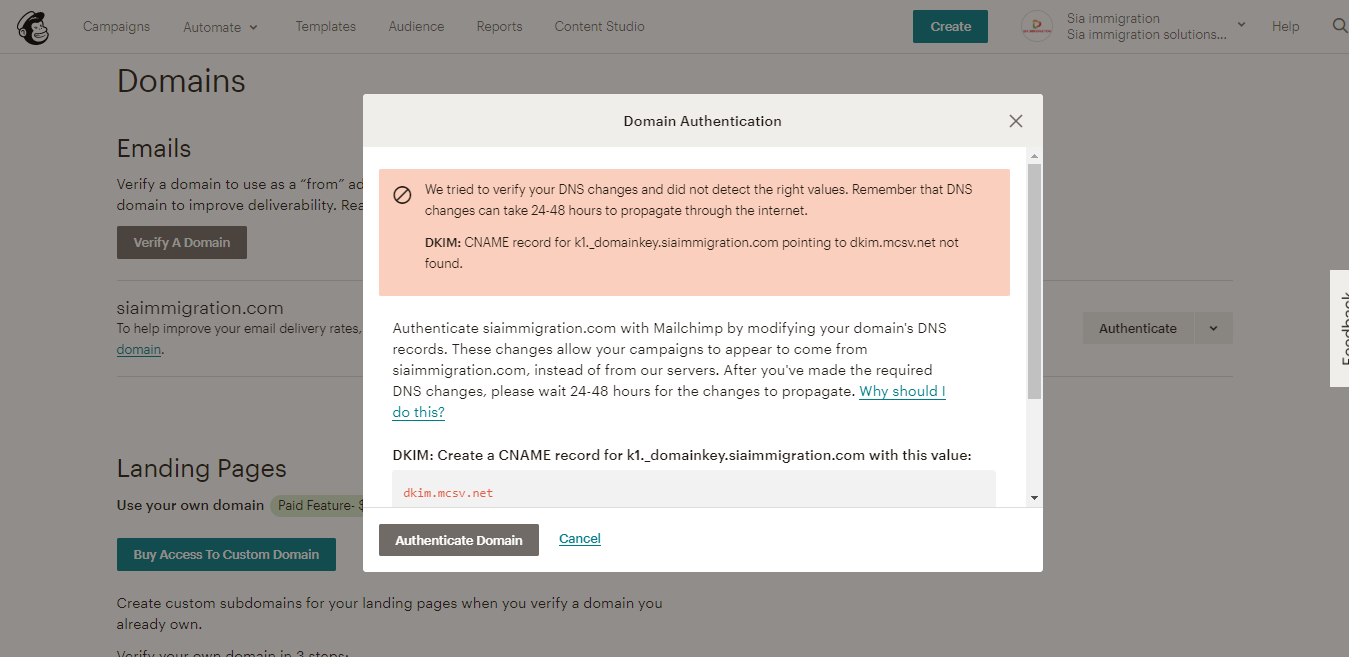Click the Create button
Viewport: 1349px width, 657px height.
[x=950, y=27]
